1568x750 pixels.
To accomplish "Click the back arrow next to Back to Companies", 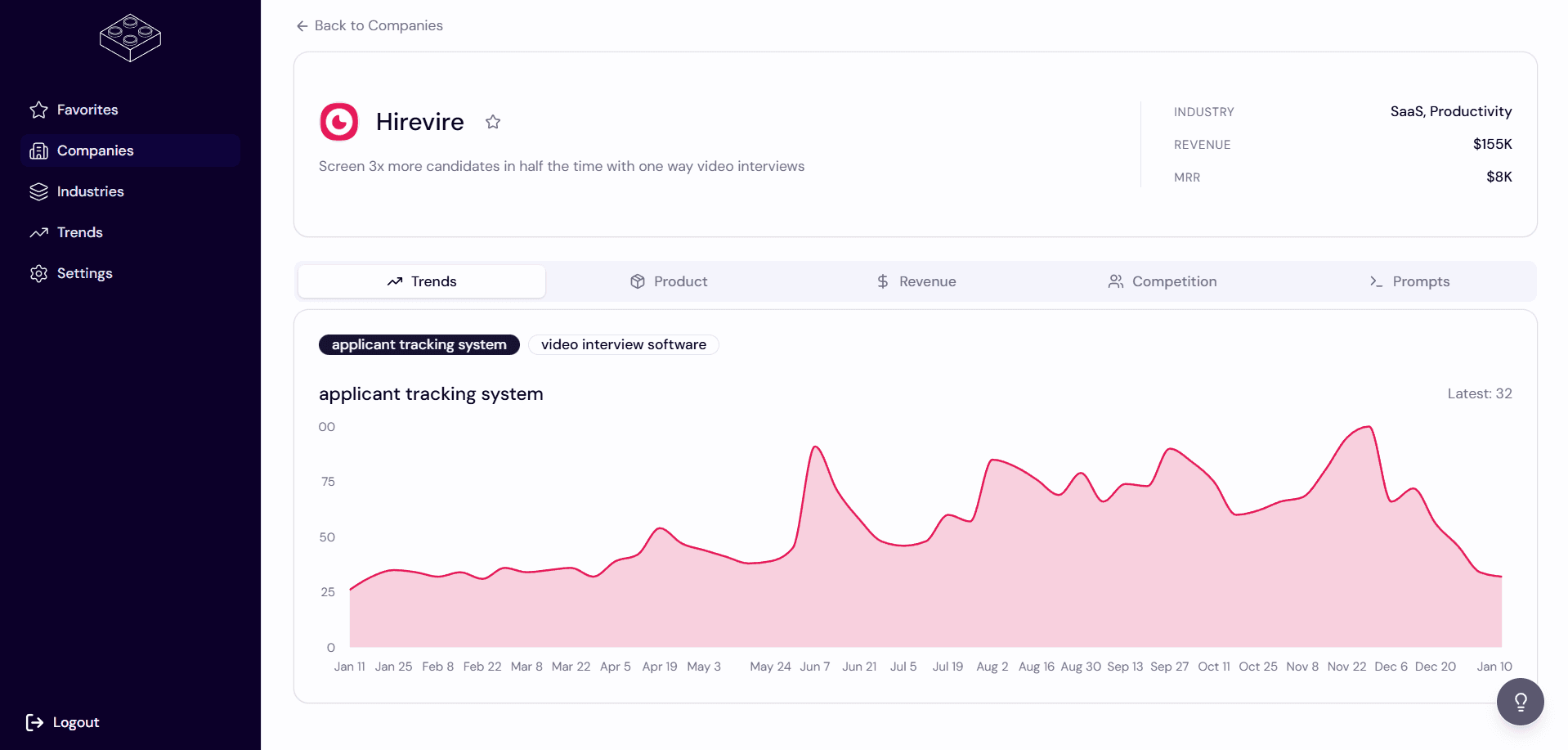I will (x=302, y=25).
